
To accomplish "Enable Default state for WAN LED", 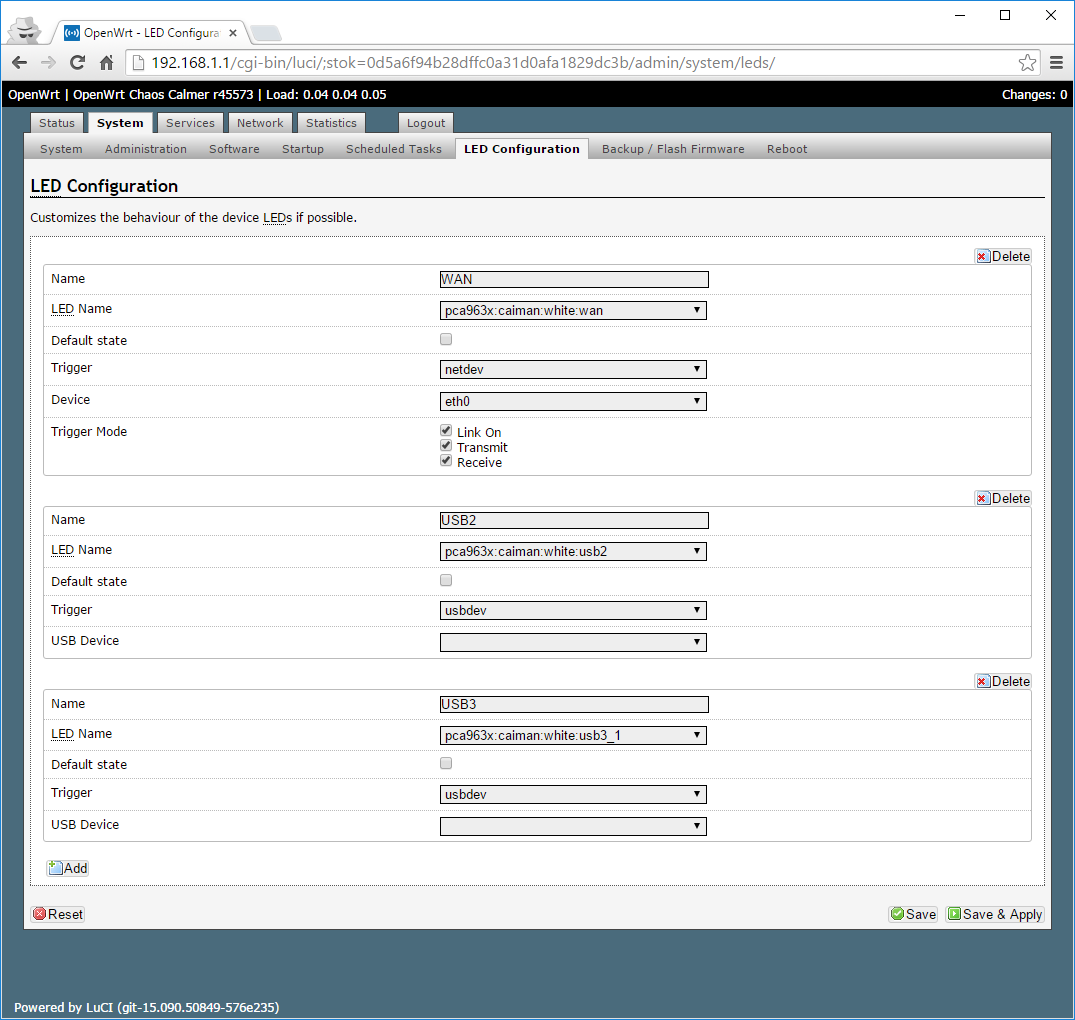I will tap(446, 339).
